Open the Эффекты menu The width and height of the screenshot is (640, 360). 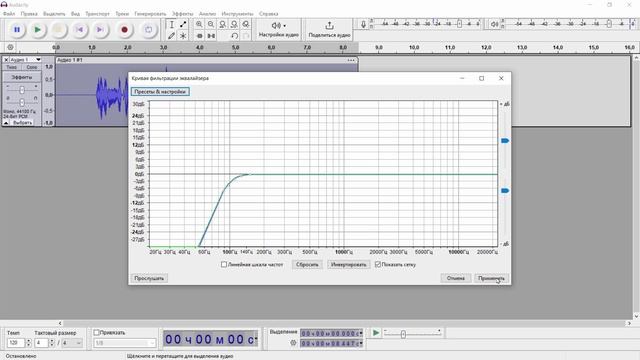coord(182,13)
